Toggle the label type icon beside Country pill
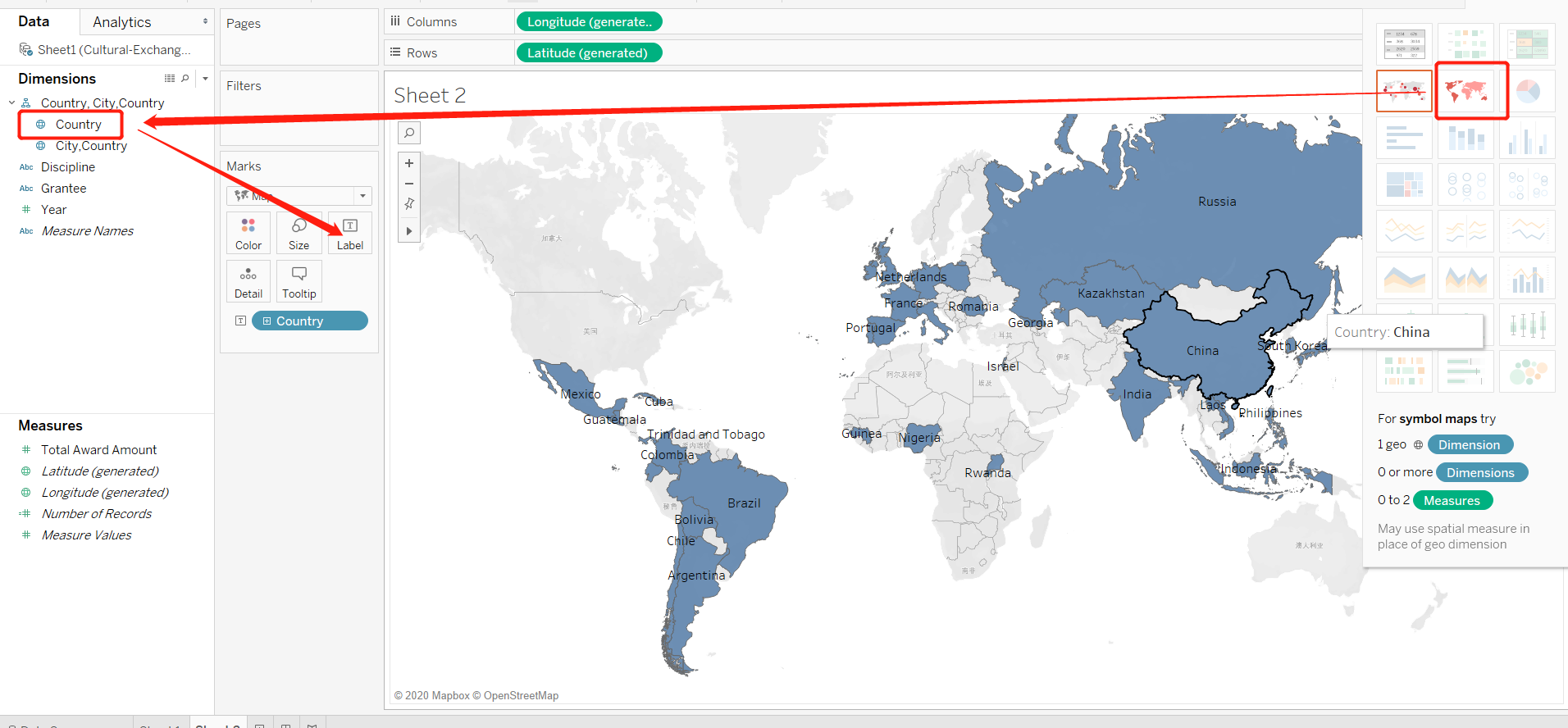 240,321
